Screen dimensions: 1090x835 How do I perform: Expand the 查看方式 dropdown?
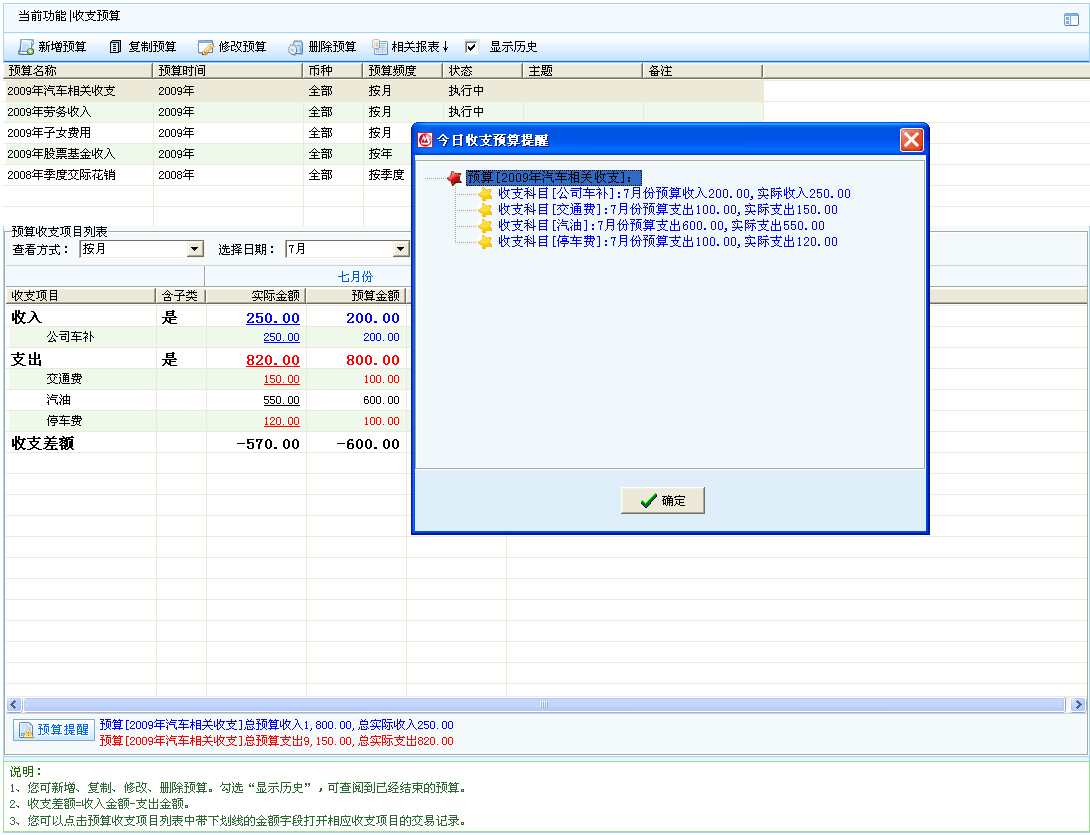coord(195,249)
